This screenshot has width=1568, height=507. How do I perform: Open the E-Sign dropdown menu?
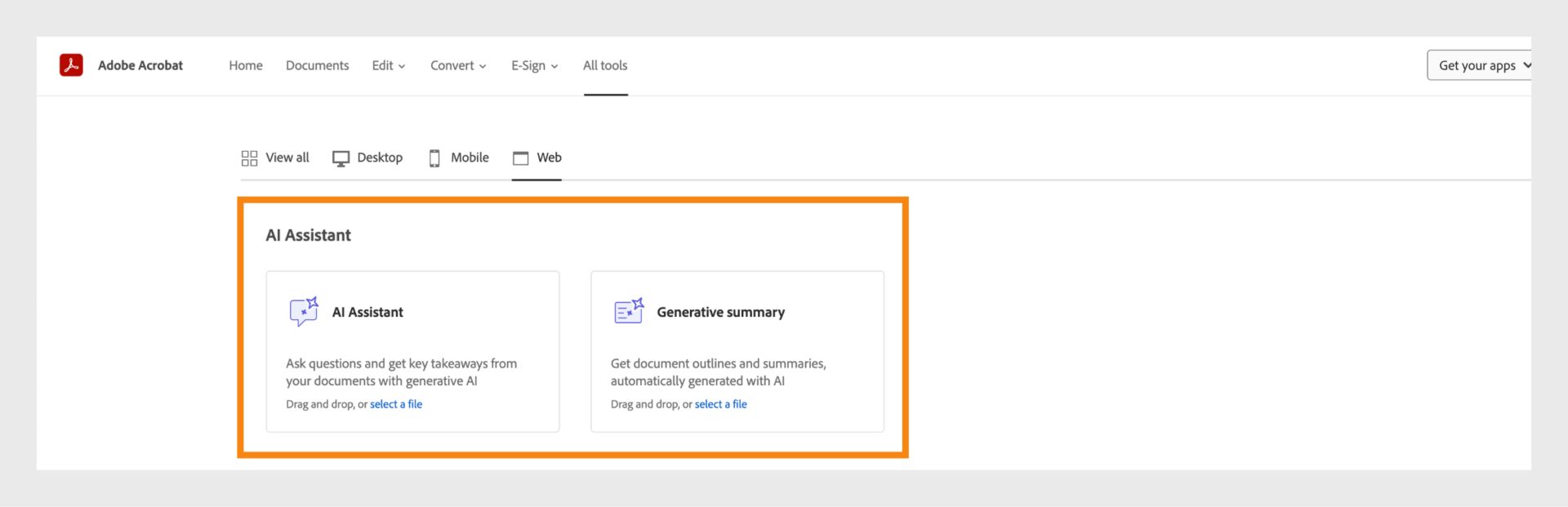pyautogui.click(x=534, y=65)
